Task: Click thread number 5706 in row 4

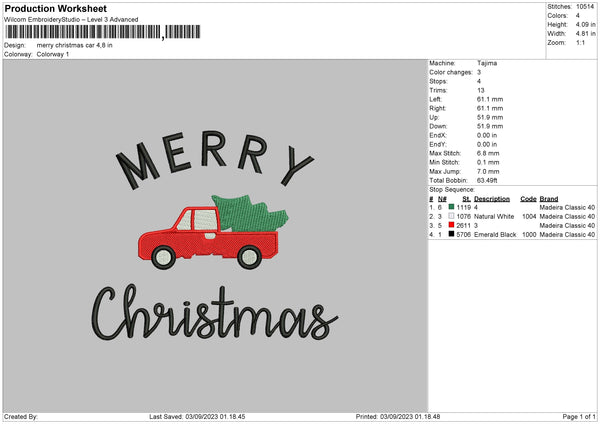Action: pos(464,234)
